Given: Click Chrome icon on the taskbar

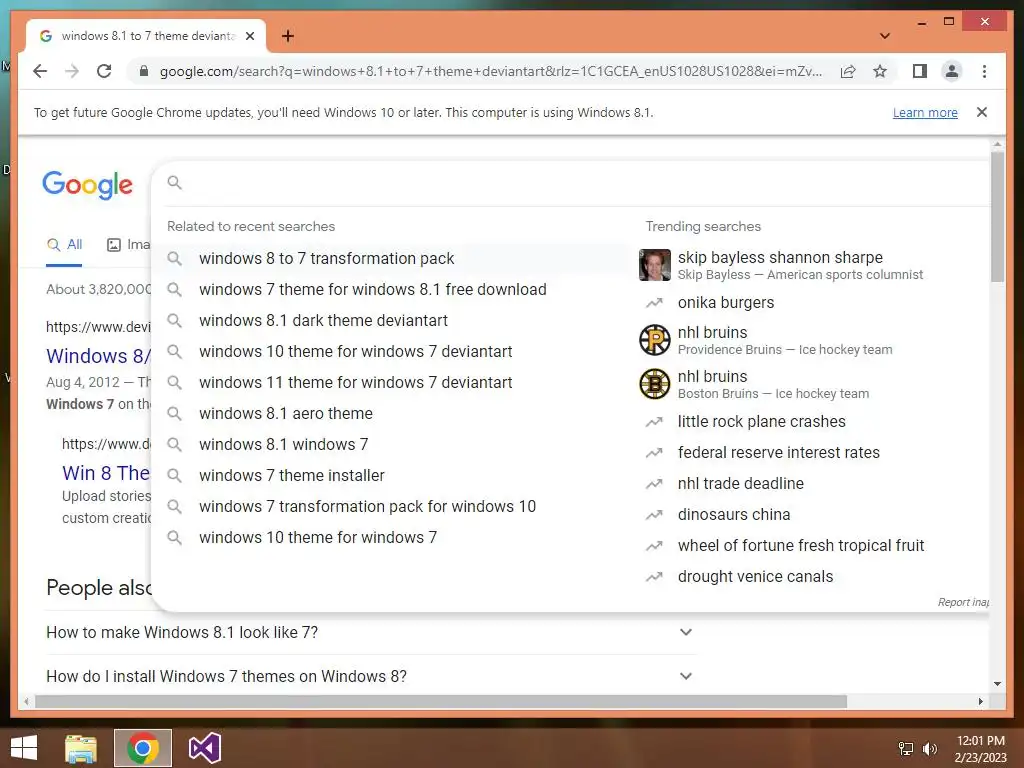Looking at the screenshot, I should [143, 748].
